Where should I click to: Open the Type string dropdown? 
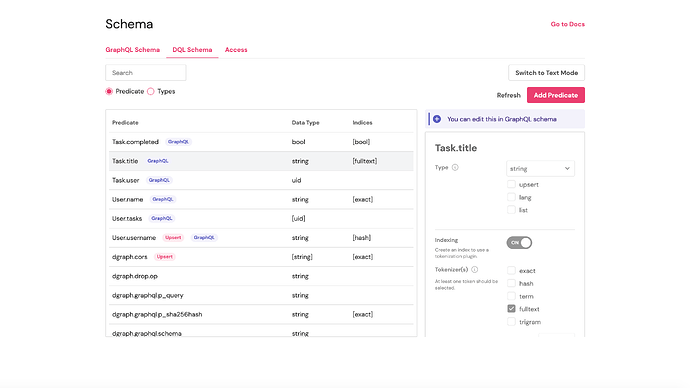coord(540,168)
